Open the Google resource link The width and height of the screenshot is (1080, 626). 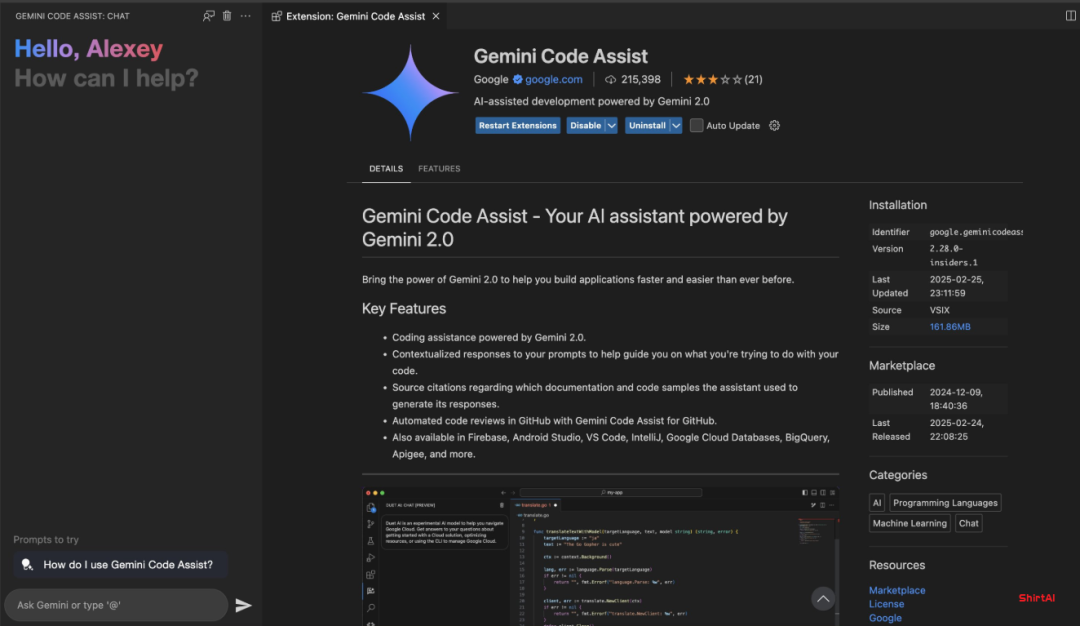pos(885,618)
